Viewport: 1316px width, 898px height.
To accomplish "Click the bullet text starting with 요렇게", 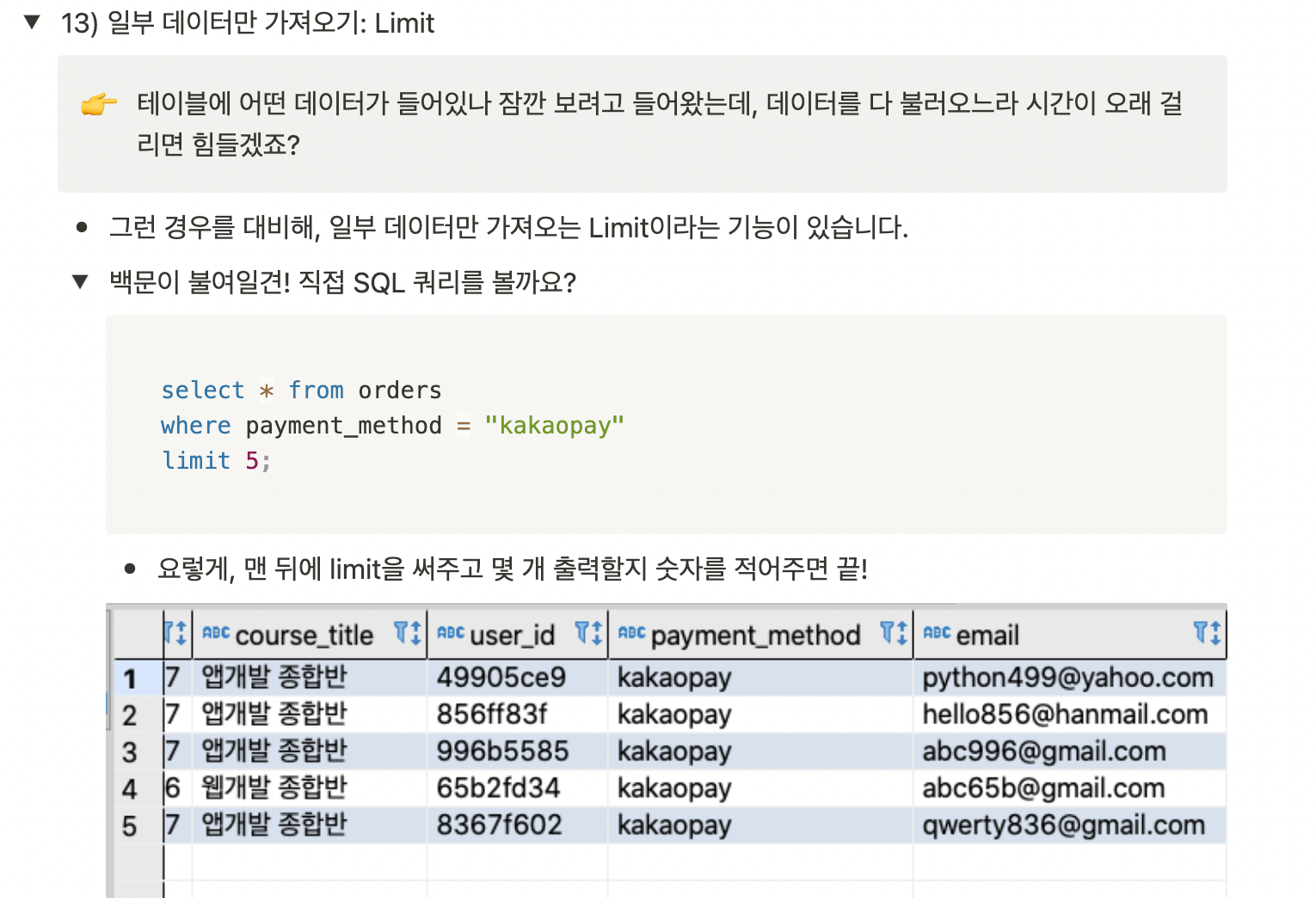I will click(513, 569).
